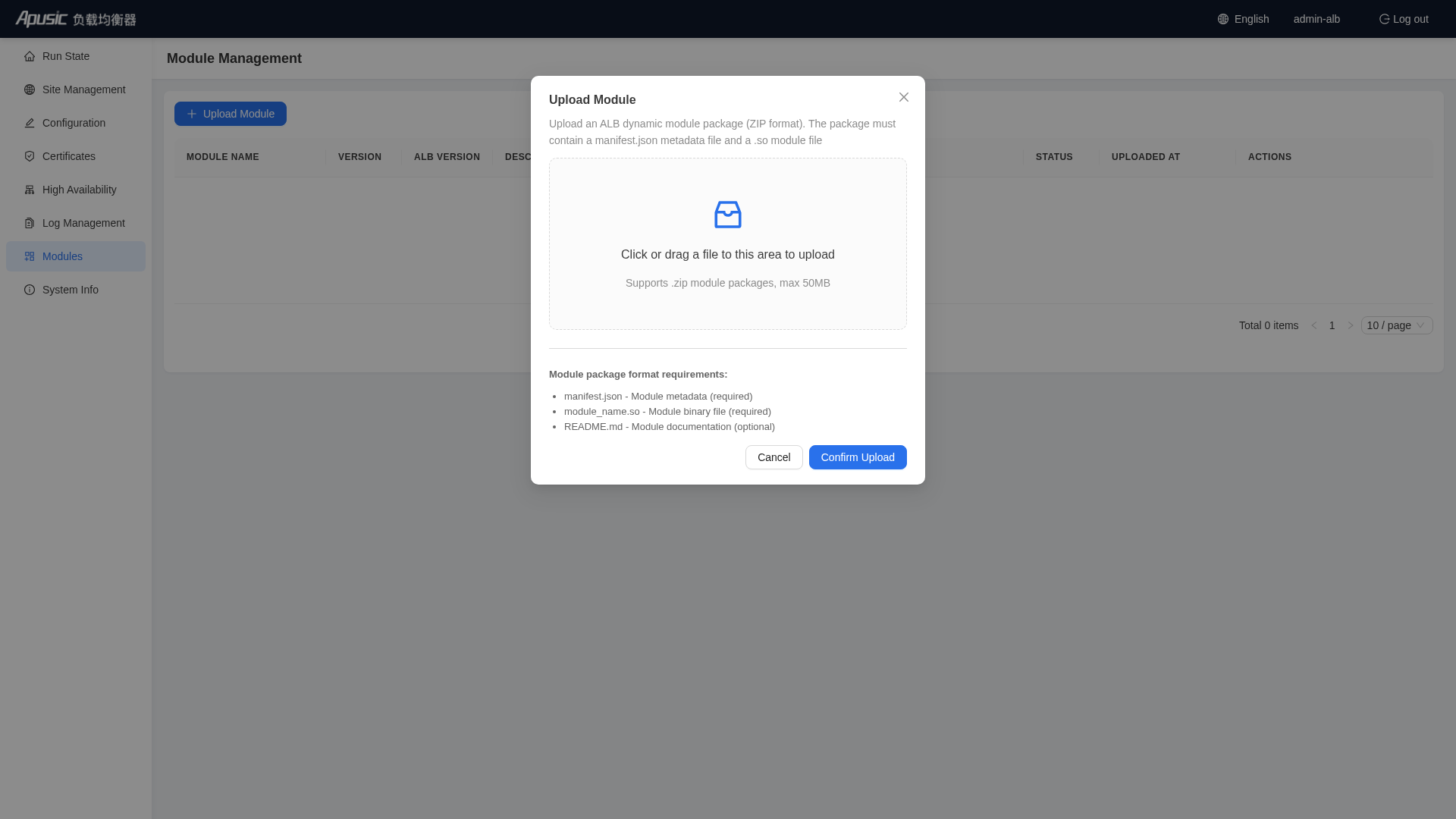Click the Confirm Upload button
The width and height of the screenshot is (1456, 819).
click(x=858, y=457)
